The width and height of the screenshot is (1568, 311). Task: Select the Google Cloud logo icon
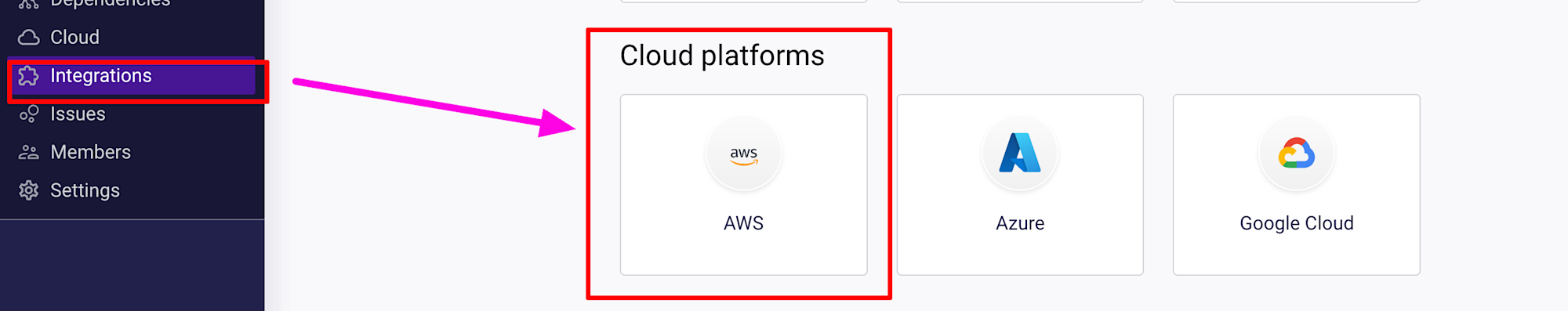pyautogui.click(x=1297, y=154)
